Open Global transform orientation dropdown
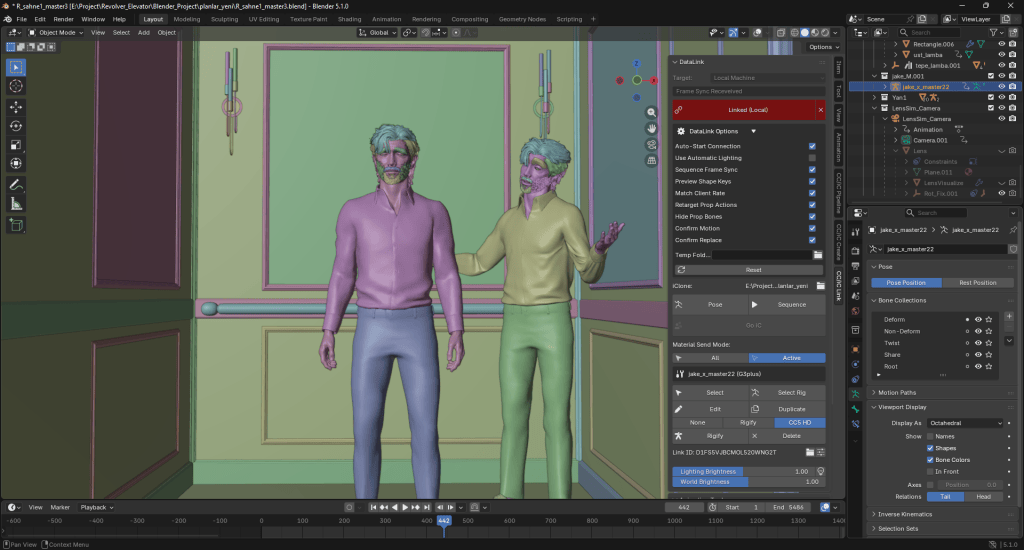Screen dimensions: 1024x550 tap(377, 32)
